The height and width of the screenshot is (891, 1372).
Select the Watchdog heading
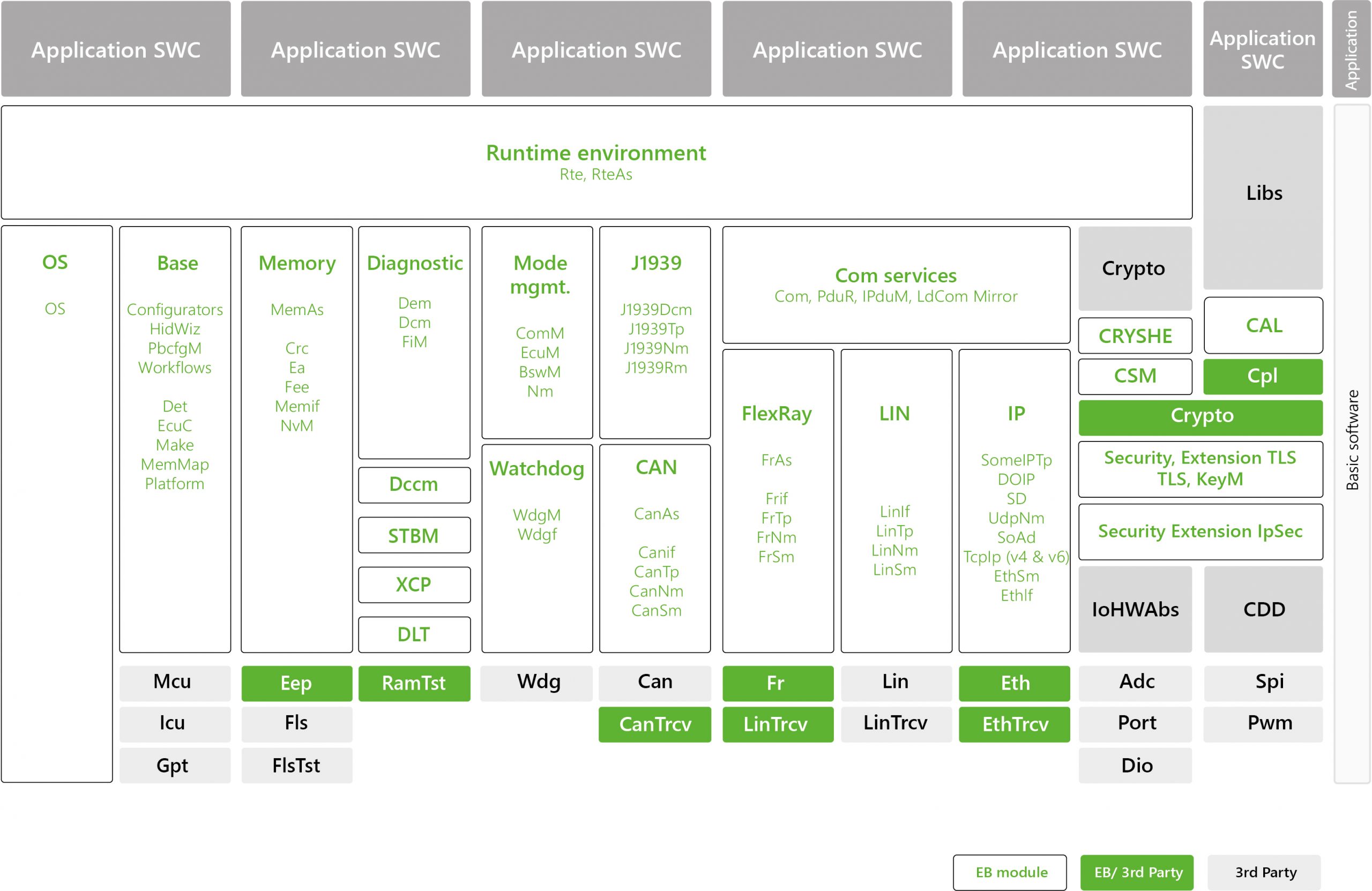536,469
